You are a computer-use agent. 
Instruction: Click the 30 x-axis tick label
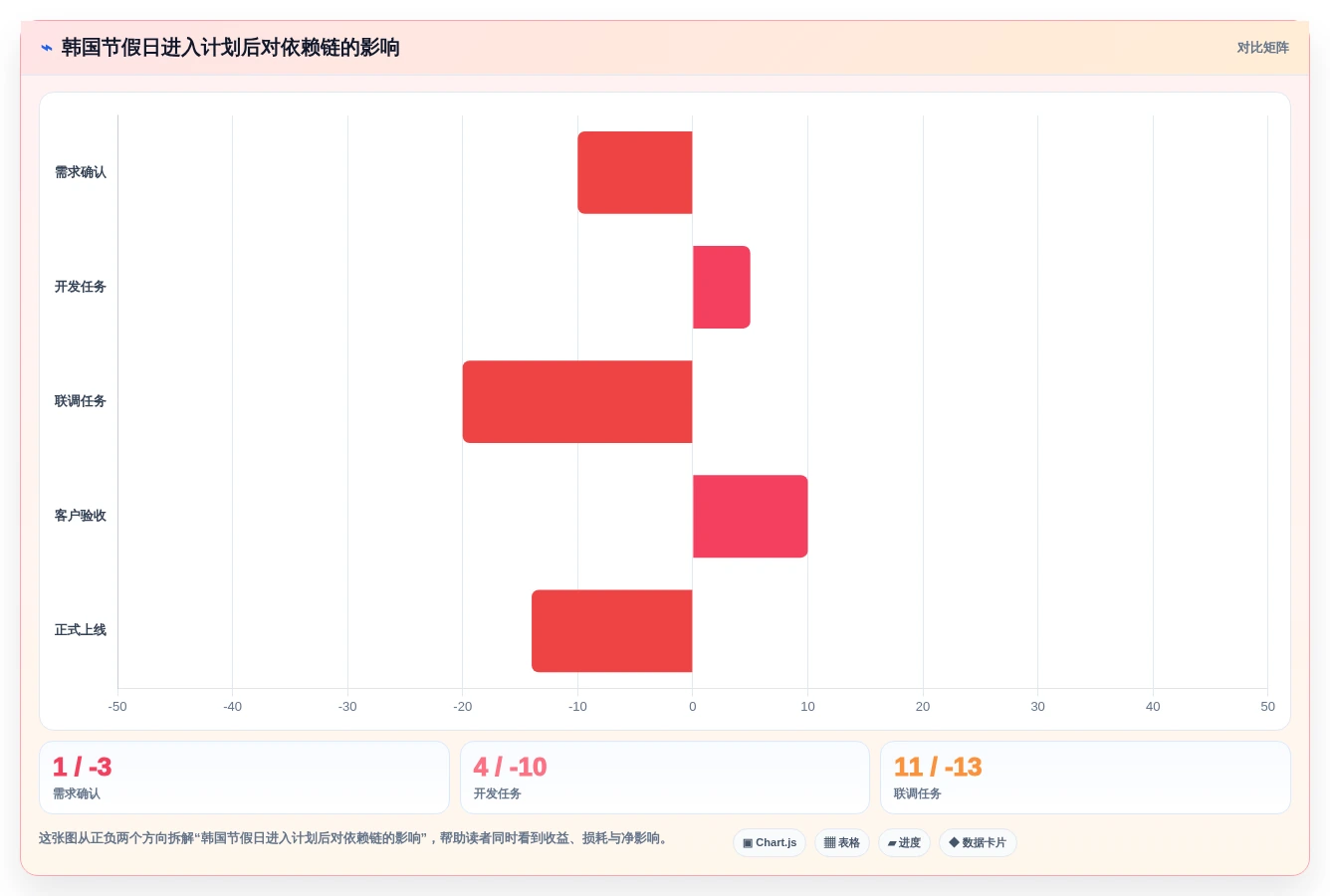point(1037,707)
